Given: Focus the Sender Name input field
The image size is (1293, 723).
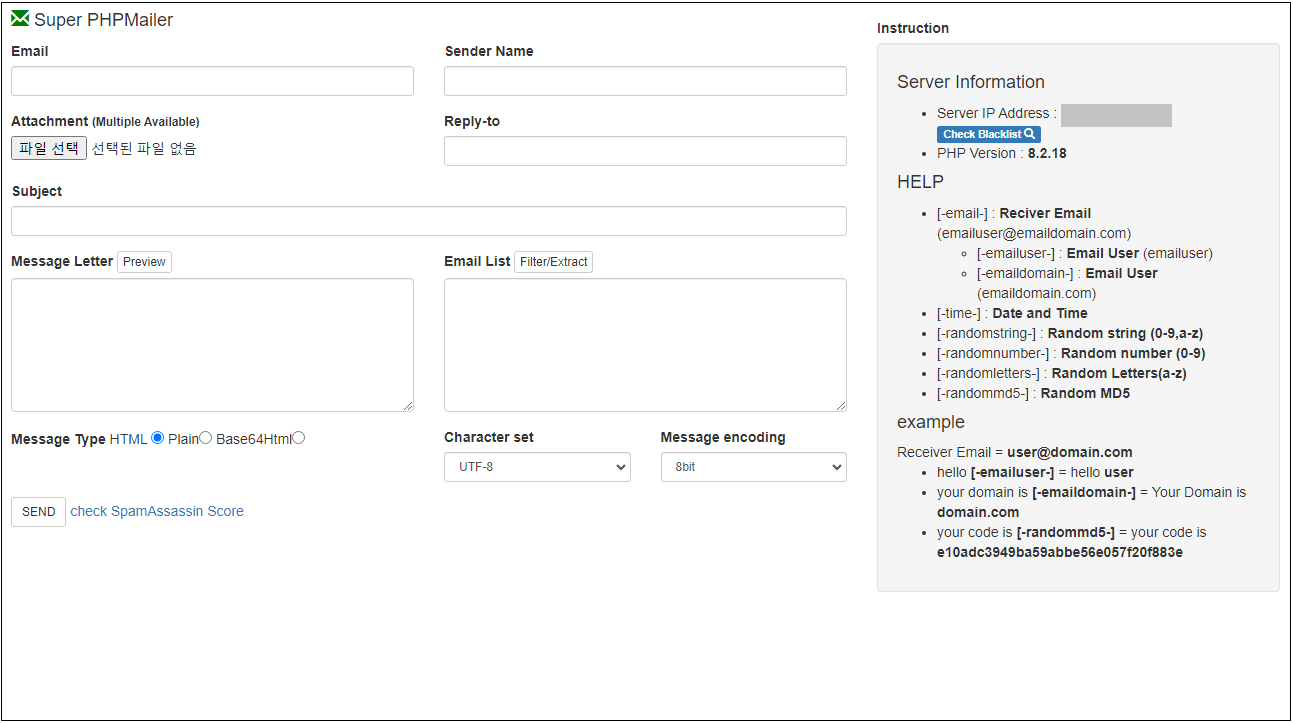Looking at the screenshot, I should click(645, 81).
